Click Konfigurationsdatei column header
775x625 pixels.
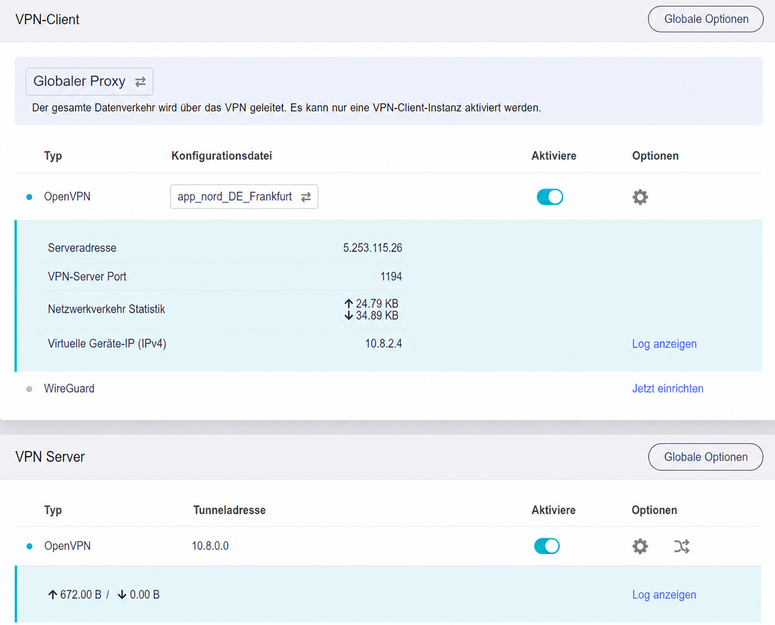pos(222,156)
